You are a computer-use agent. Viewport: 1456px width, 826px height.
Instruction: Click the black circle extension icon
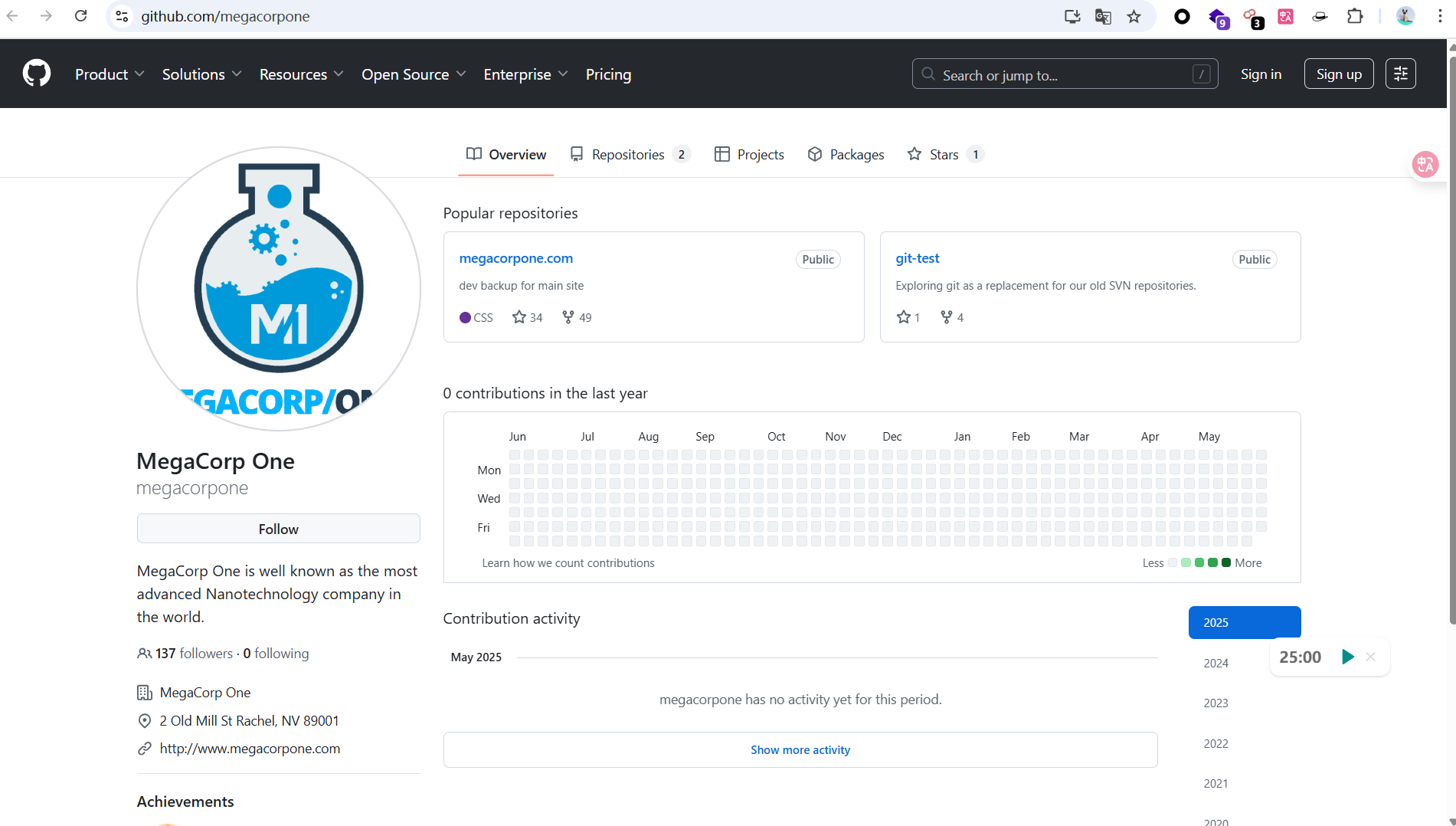[x=1182, y=16]
